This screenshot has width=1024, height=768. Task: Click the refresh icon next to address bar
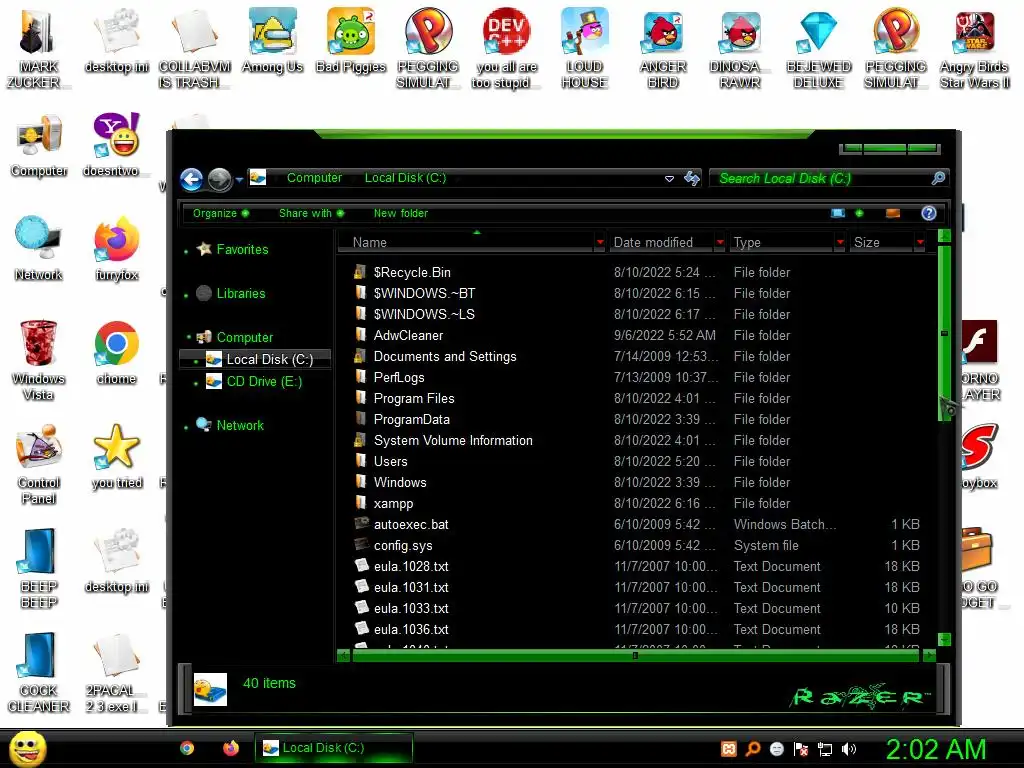click(x=692, y=178)
